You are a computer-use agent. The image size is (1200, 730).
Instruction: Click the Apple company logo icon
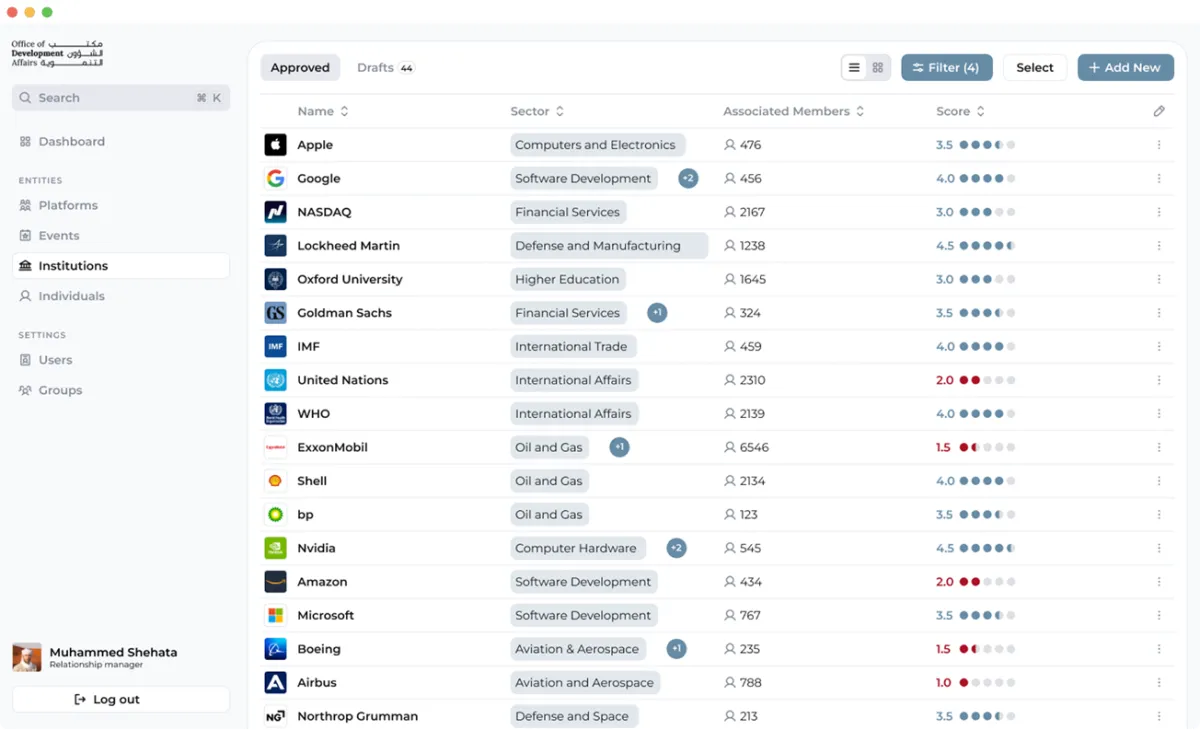tap(275, 145)
